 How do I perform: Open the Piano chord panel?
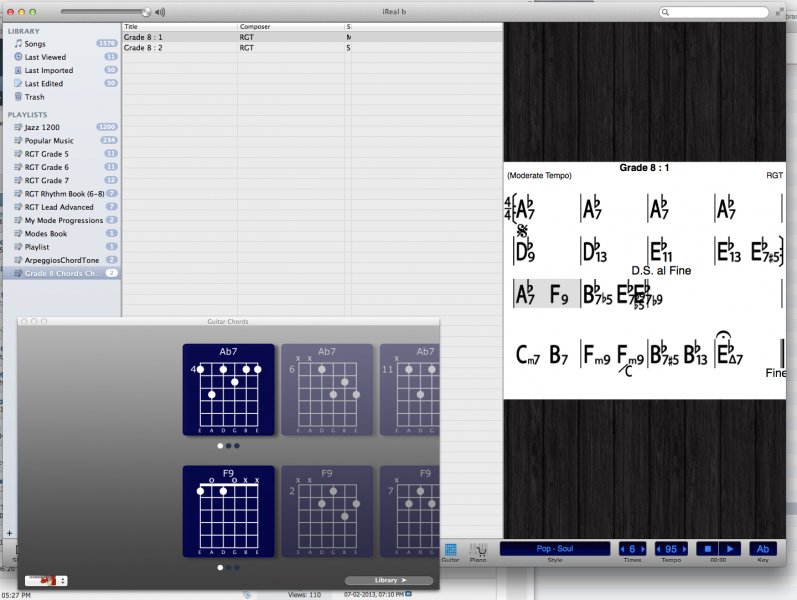(x=478, y=551)
